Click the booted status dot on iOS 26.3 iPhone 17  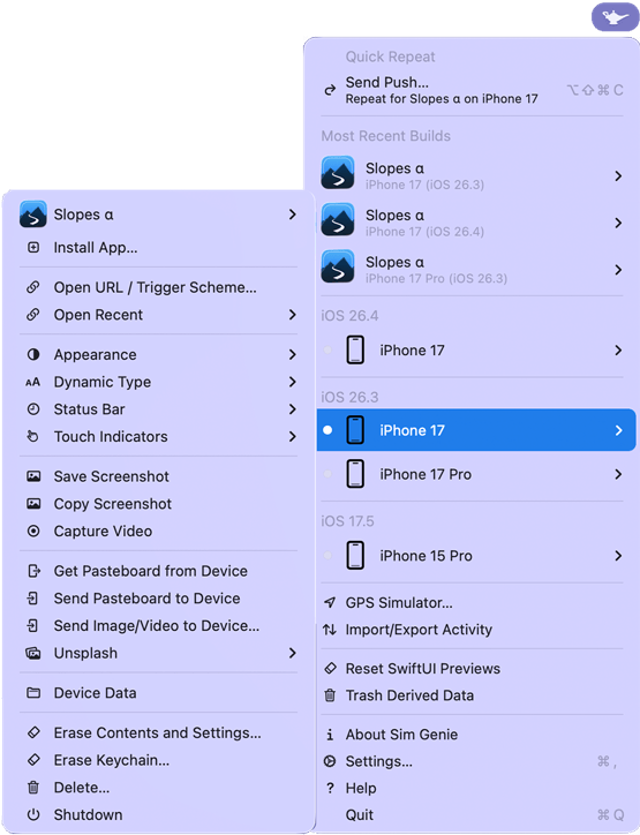(x=327, y=430)
